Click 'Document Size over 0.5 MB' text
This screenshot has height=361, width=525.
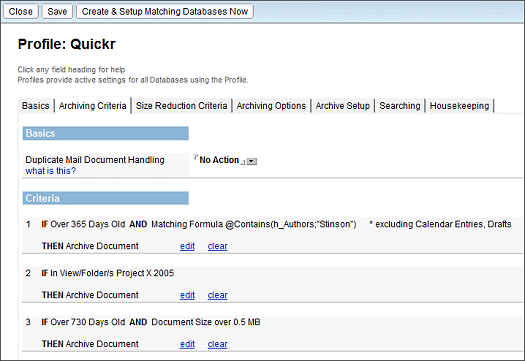click(x=206, y=322)
